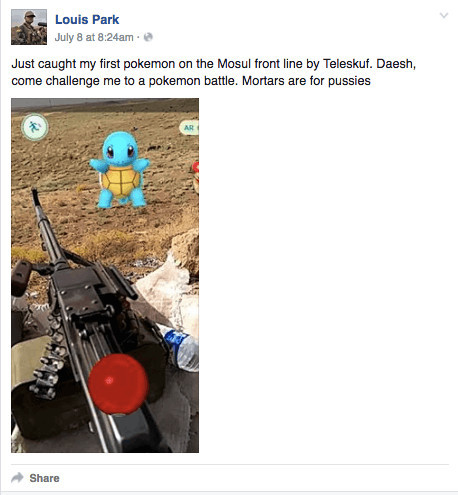Viewport: 458px width, 495px height.
Task: Click the partially visible red creature at photo edge
Action: click(x=196, y=177)
